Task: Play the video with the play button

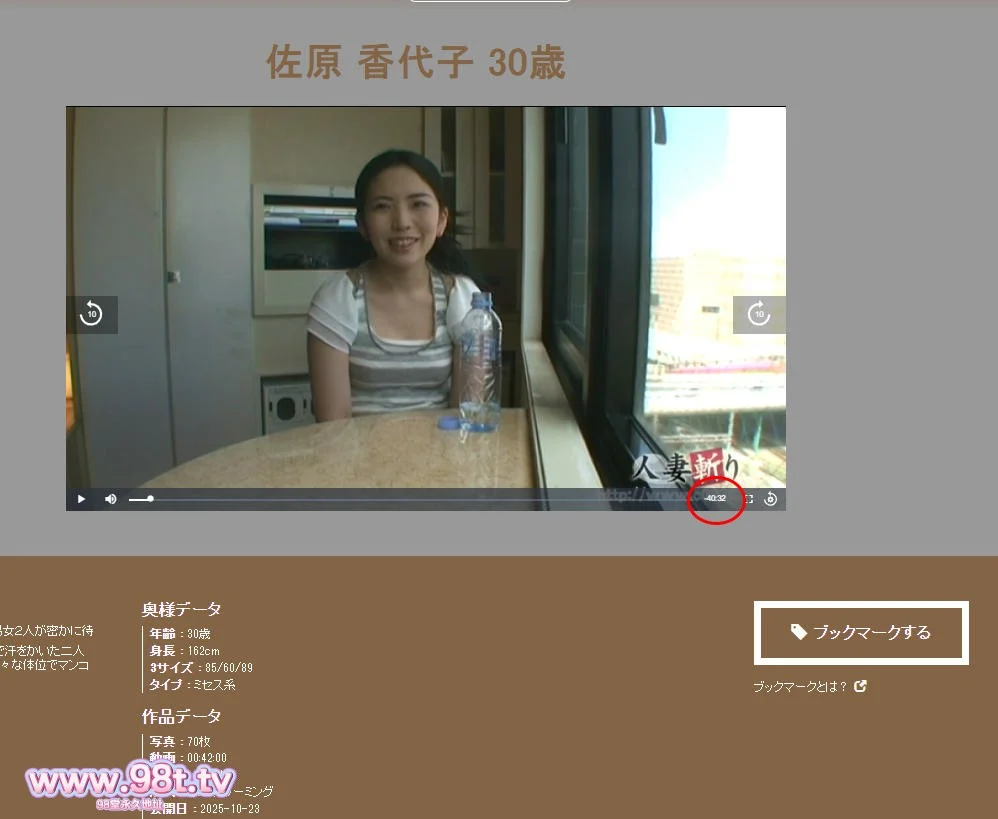Action: click(81, 499)
